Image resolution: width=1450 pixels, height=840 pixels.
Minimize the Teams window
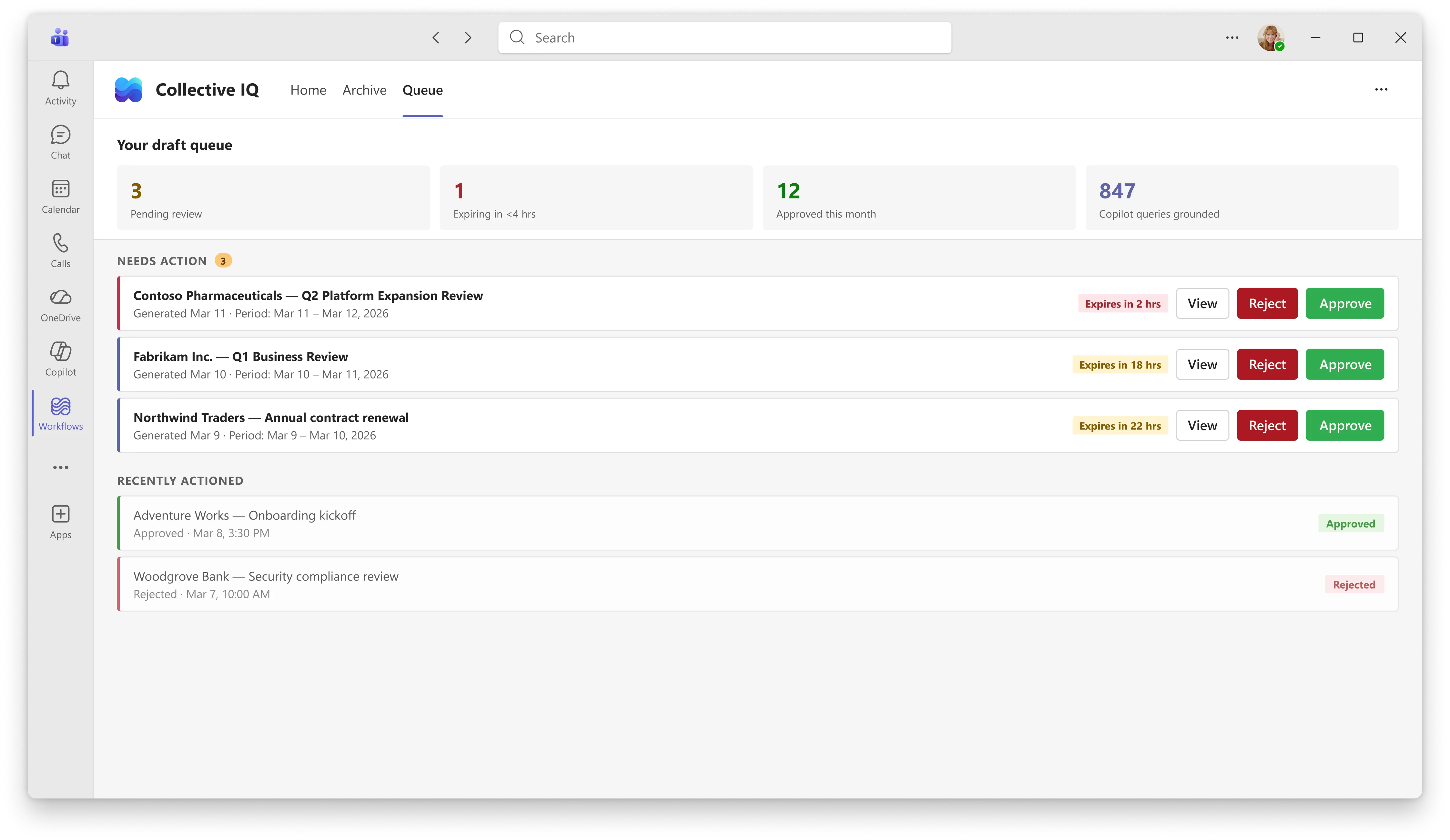click(1315, 37)
